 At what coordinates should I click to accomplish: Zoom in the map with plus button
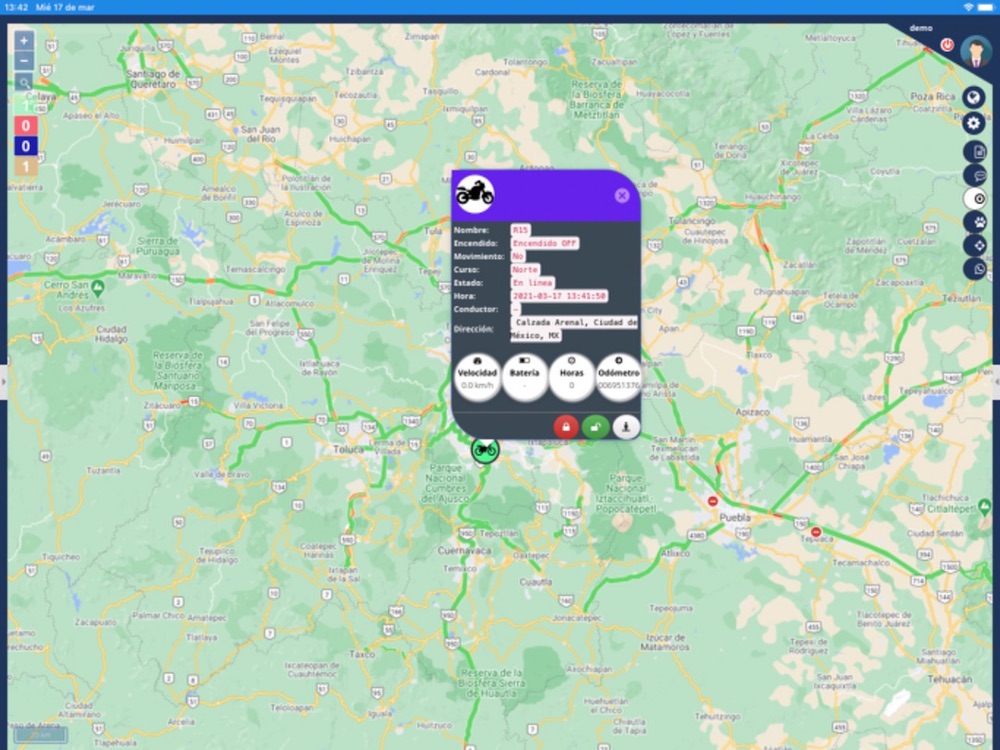click(x=24, y=41)
